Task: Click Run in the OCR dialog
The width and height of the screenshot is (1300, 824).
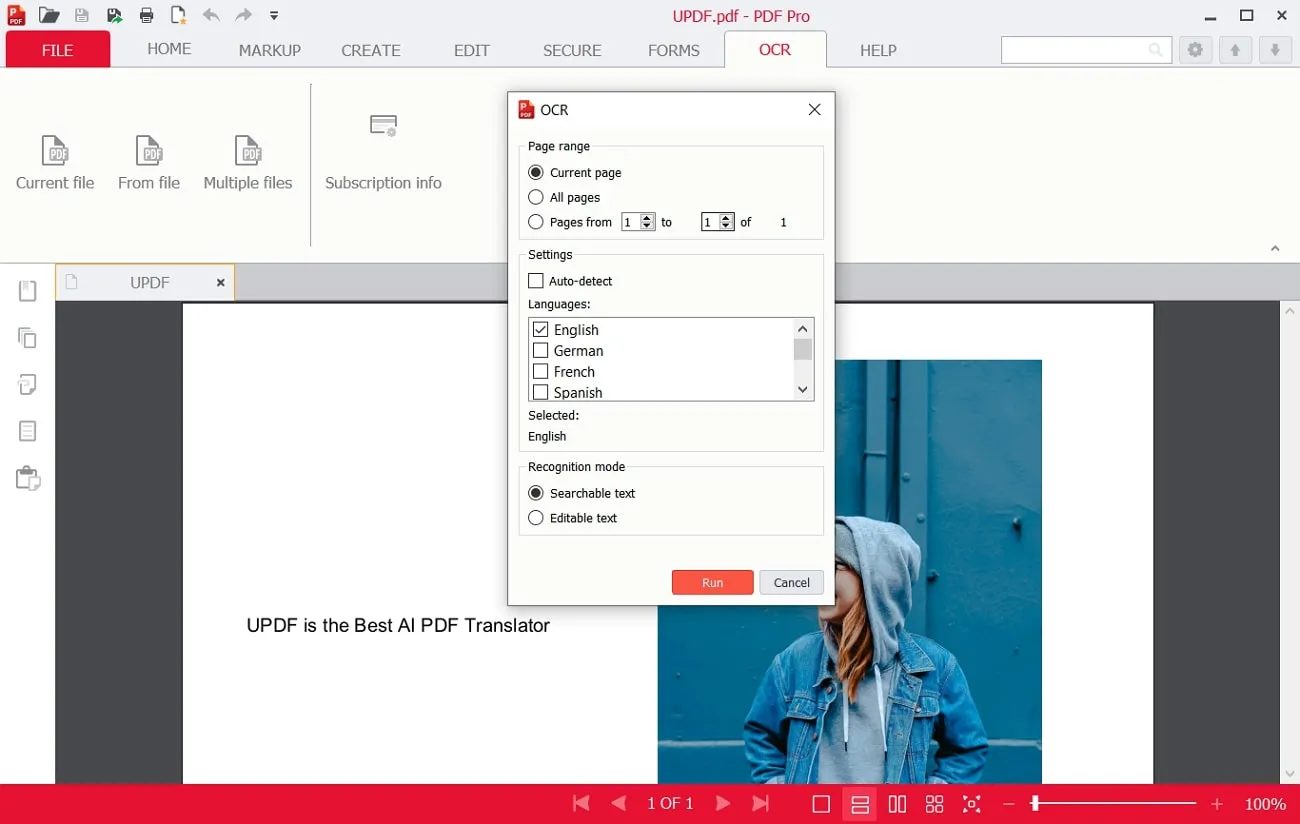Action: (712, 582)
